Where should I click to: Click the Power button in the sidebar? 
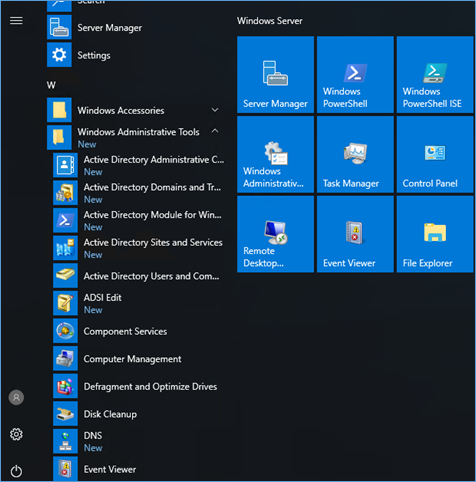tap(16, 471)
